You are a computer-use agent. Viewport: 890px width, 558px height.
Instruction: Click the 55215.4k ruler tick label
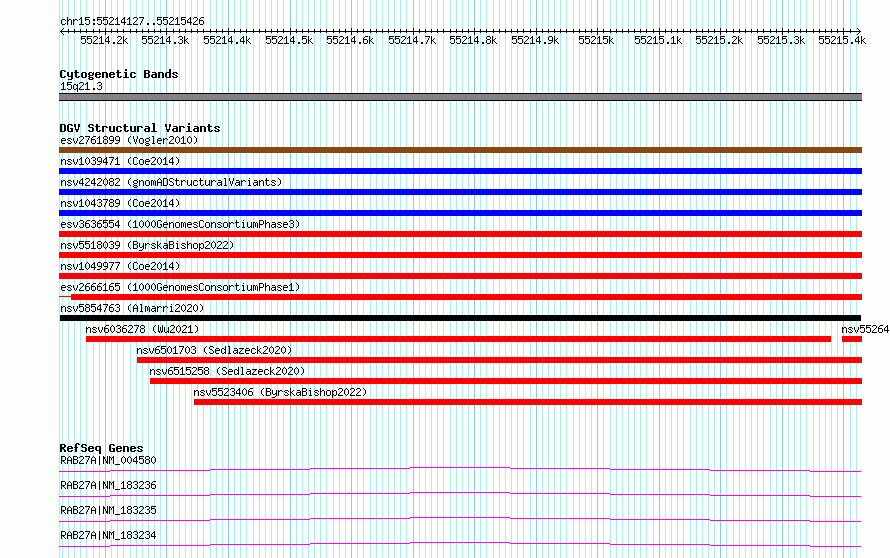[x=842, y=40]
